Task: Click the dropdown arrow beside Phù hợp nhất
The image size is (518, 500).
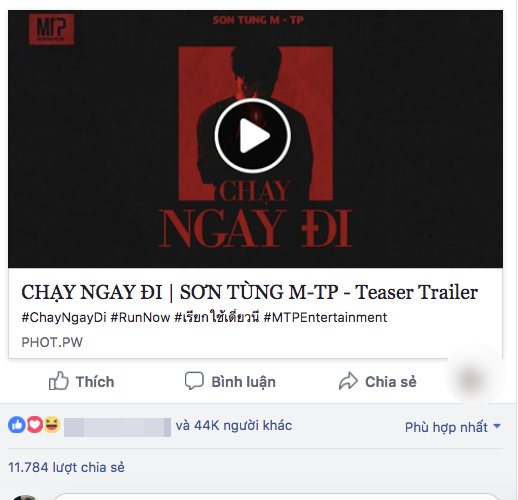Action: [497, 426]
